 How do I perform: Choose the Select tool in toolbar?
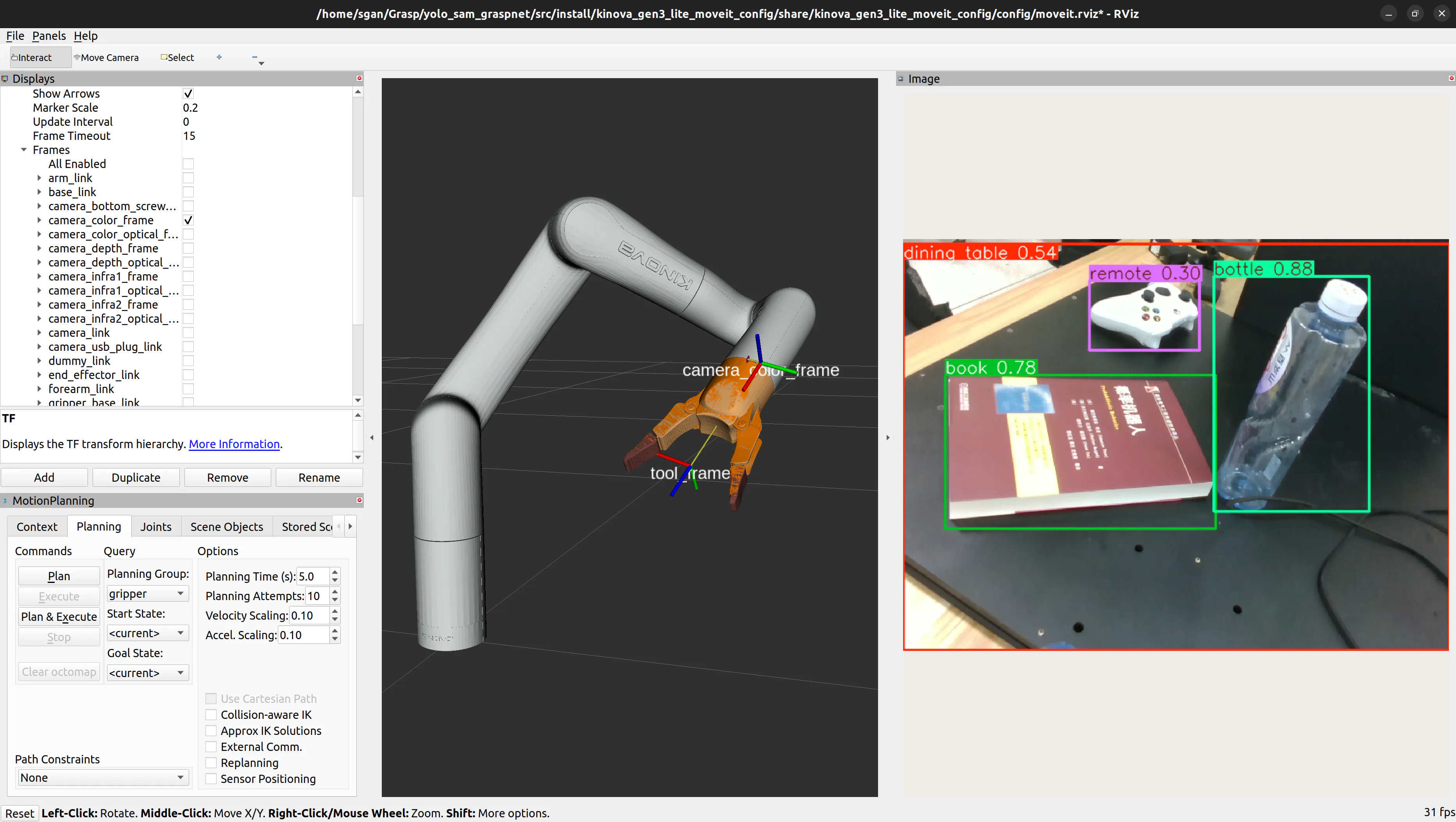177,57
